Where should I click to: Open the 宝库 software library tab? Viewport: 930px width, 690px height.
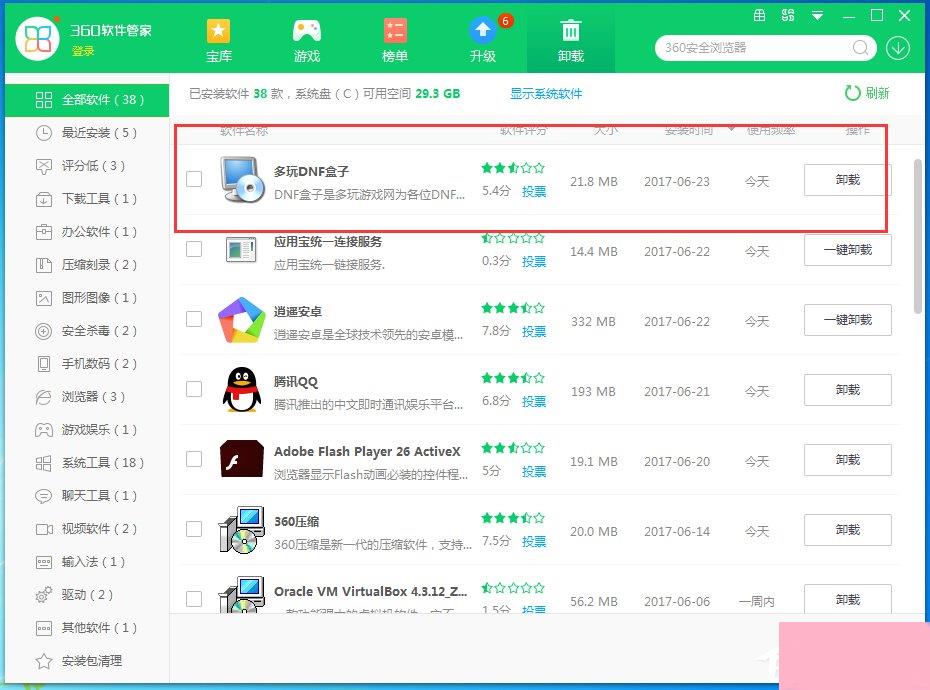point(218,40)
